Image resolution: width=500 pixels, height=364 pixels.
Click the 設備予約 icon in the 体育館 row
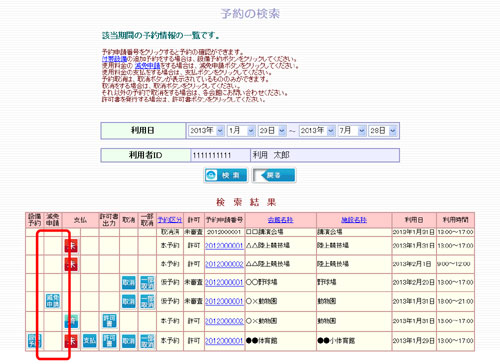(35, 341)
